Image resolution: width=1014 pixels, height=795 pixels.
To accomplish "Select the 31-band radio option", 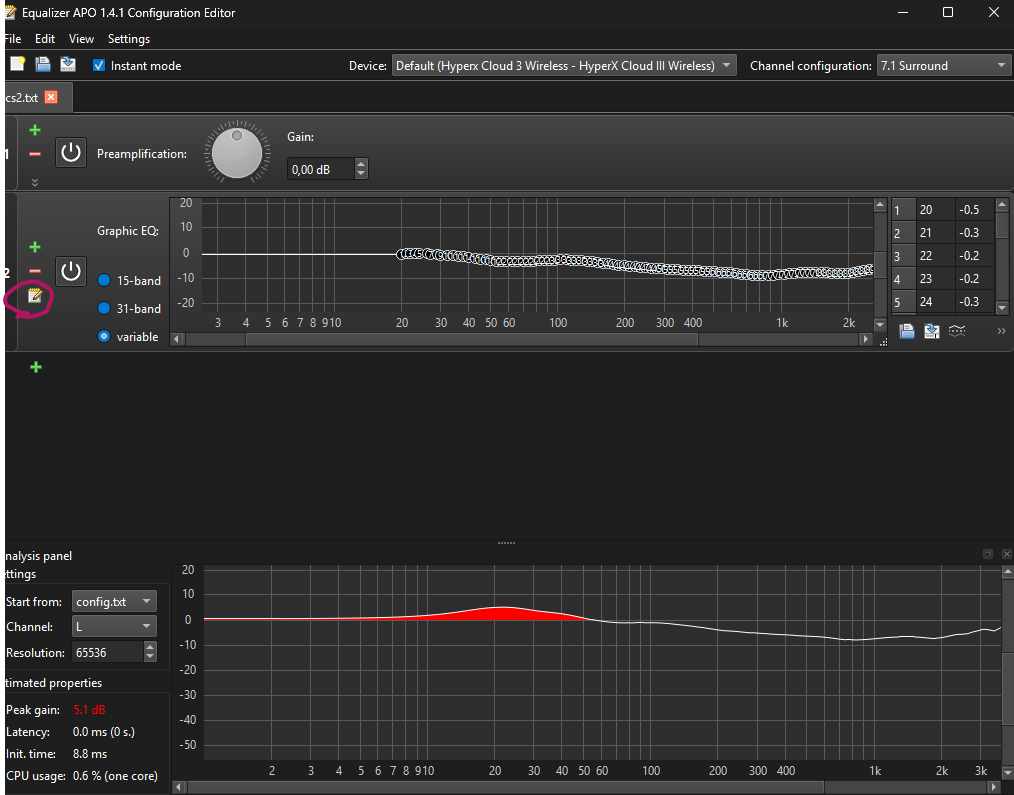I will coord(103,309).
